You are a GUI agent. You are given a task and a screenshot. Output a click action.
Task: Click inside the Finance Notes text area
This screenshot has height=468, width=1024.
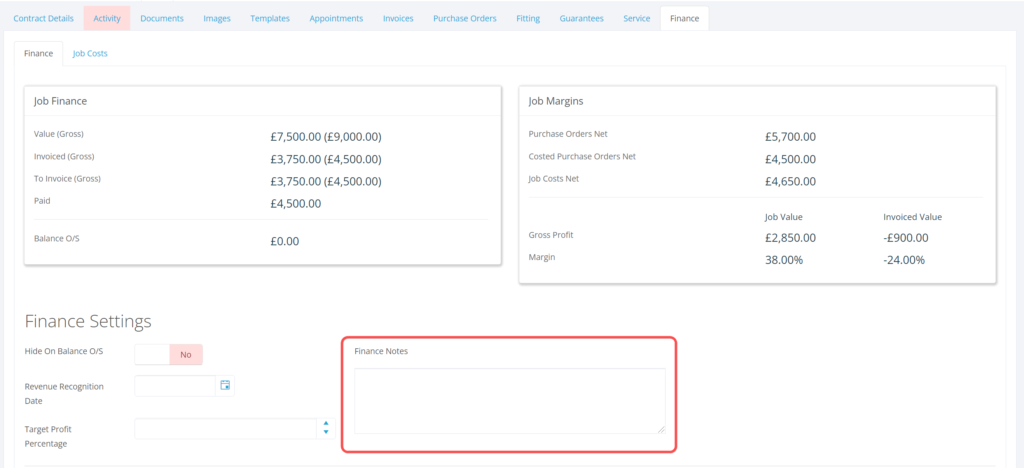click(x=509, y=400)
